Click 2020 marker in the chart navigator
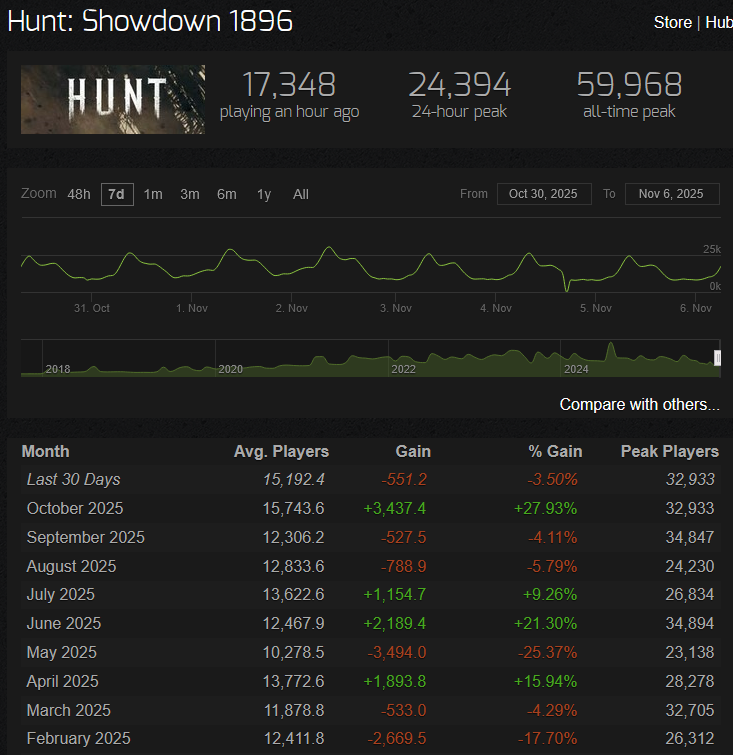Image resolution: width=733 pixels, height=755 pixels. tap(230, 369)
